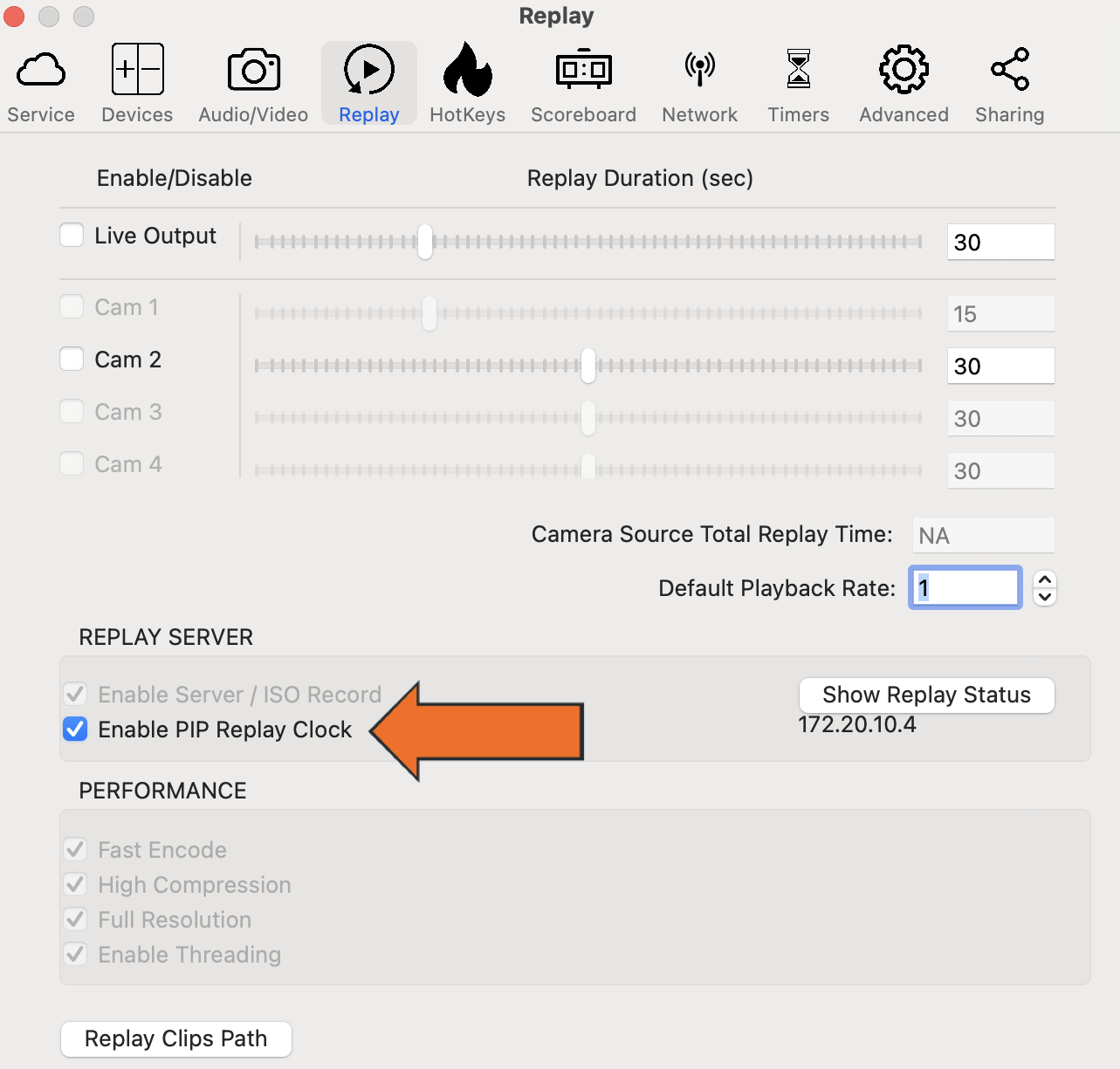
Task: Open the Audio/Video camera pane
Action: (253, 85)
